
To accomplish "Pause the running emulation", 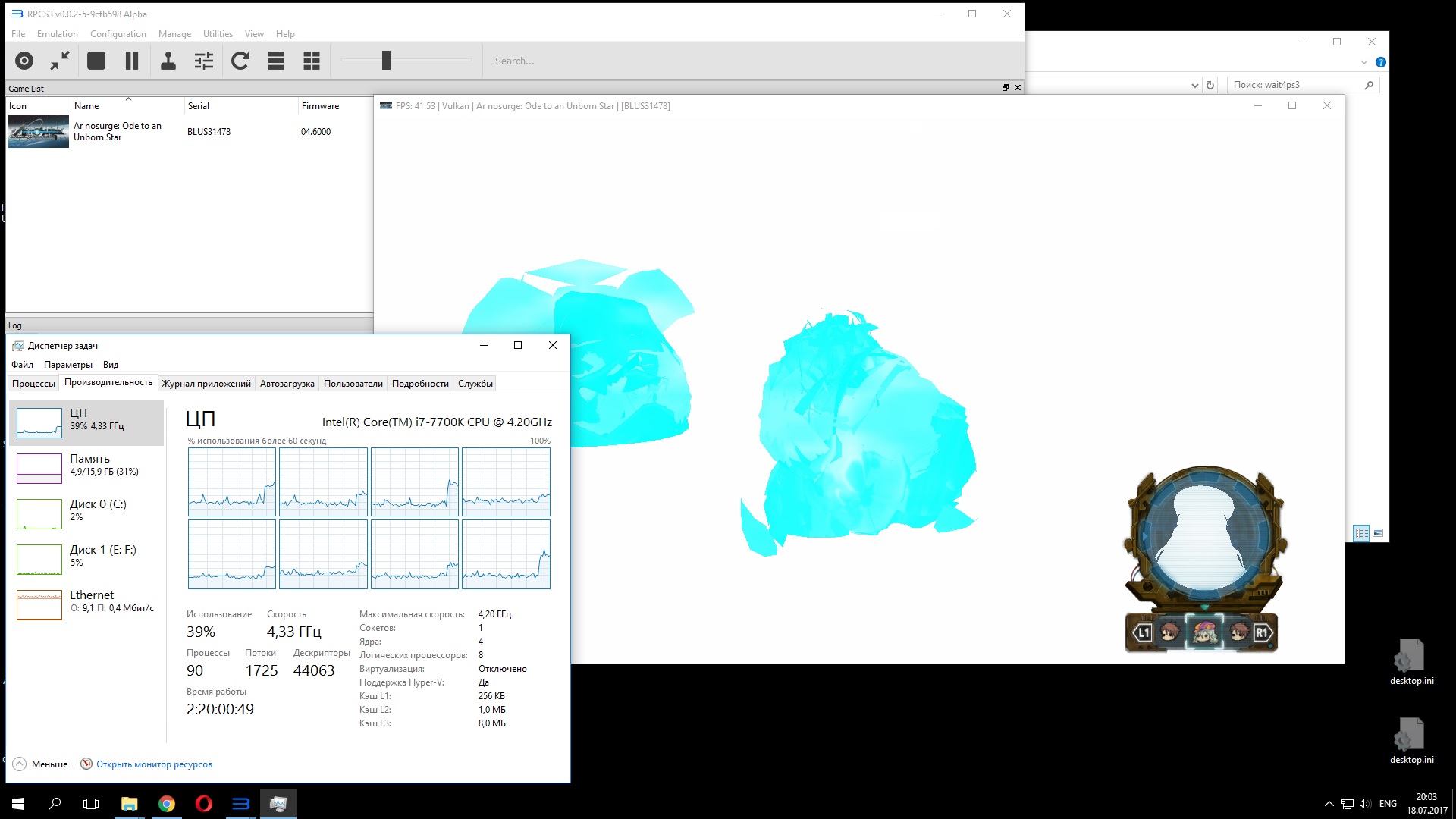I will tap(132, 61).
